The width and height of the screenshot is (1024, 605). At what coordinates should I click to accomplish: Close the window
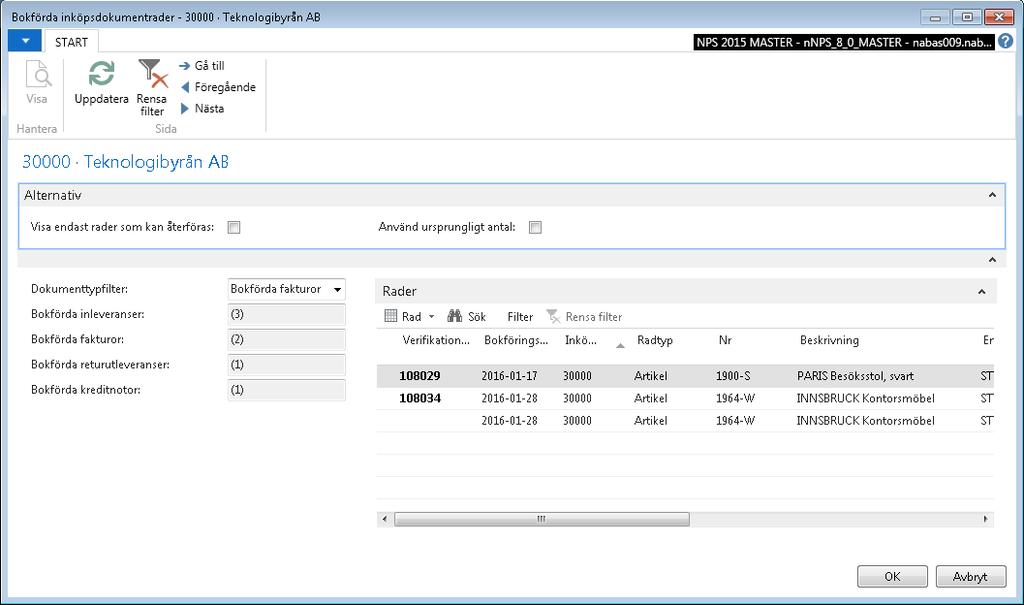click(999, 18)
